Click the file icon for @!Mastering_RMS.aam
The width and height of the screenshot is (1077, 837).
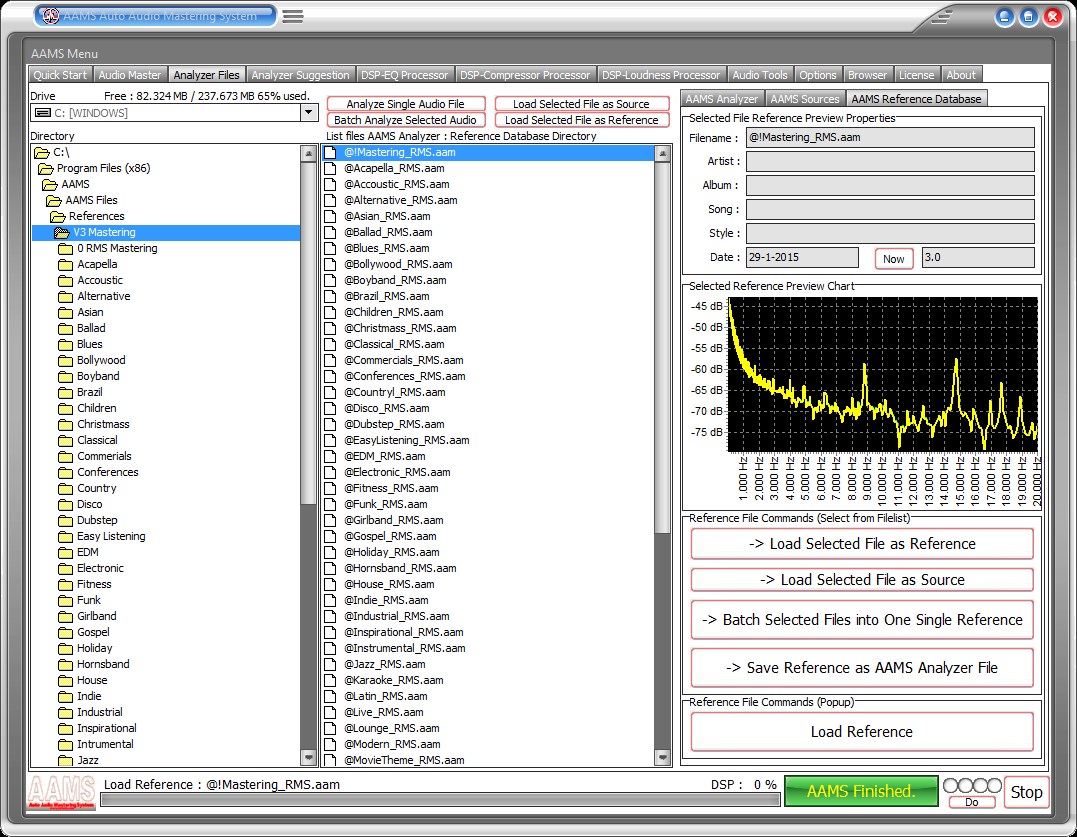coord(330,152)
